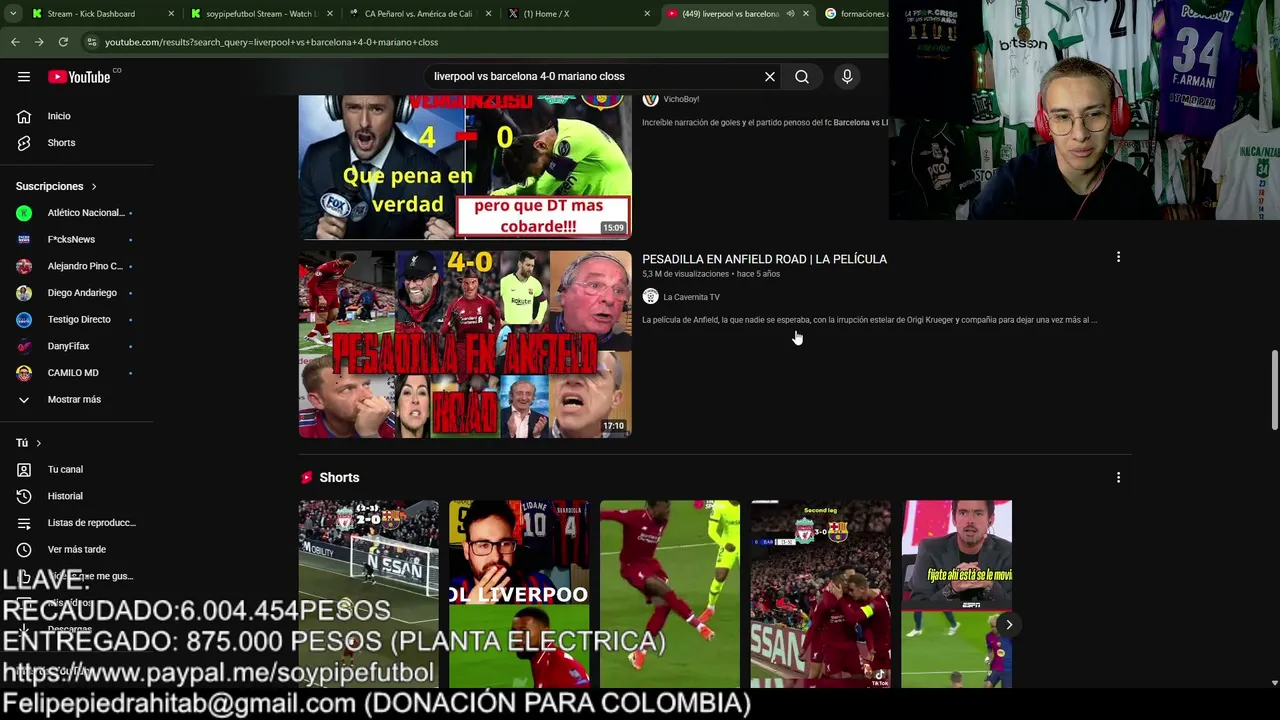Open the browser tab search dropdown
Screen dimensions: 1280x720
pyautogui.click(x=13, y=14)
